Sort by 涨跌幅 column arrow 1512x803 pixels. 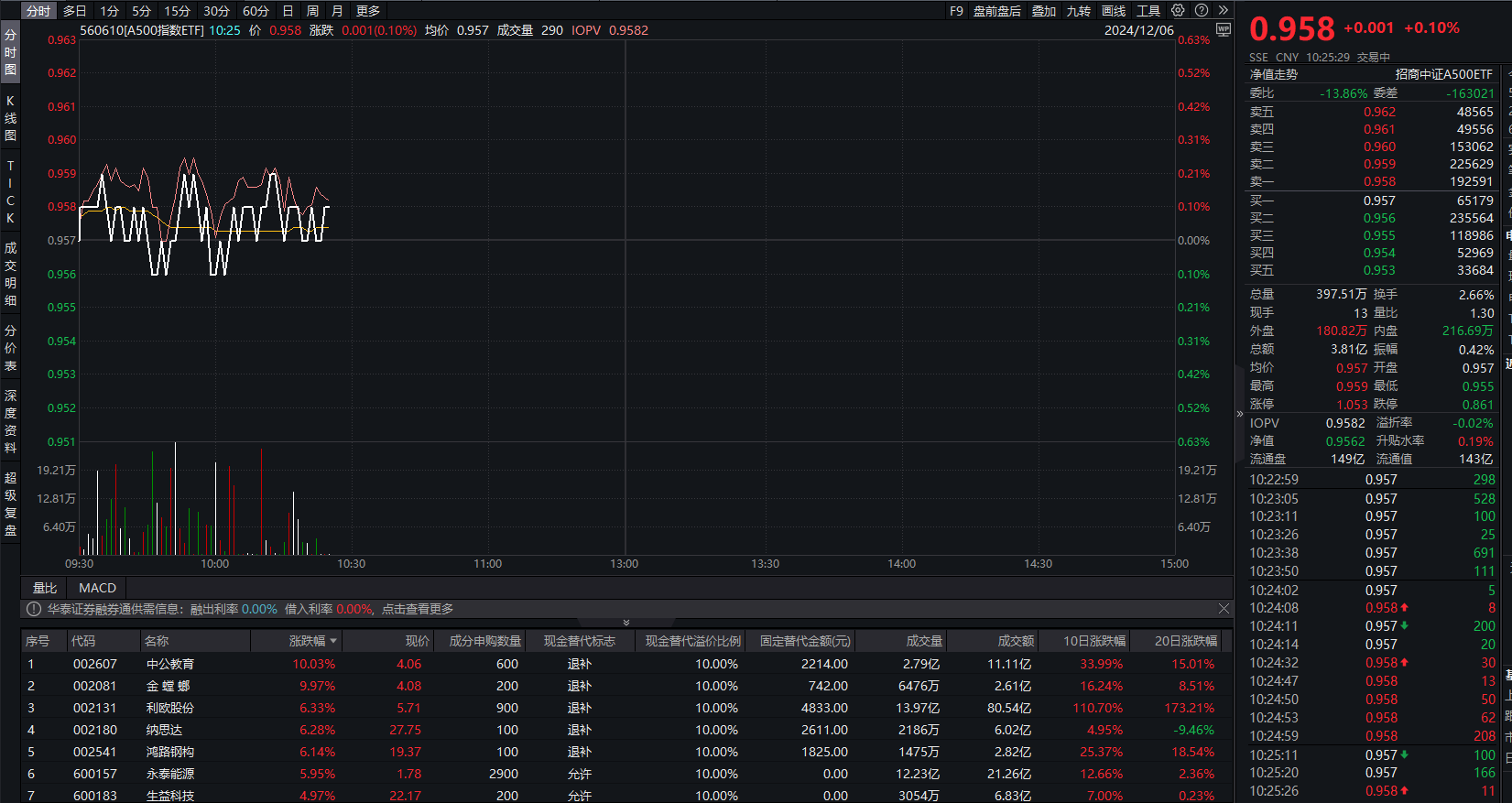click(333, 641)
